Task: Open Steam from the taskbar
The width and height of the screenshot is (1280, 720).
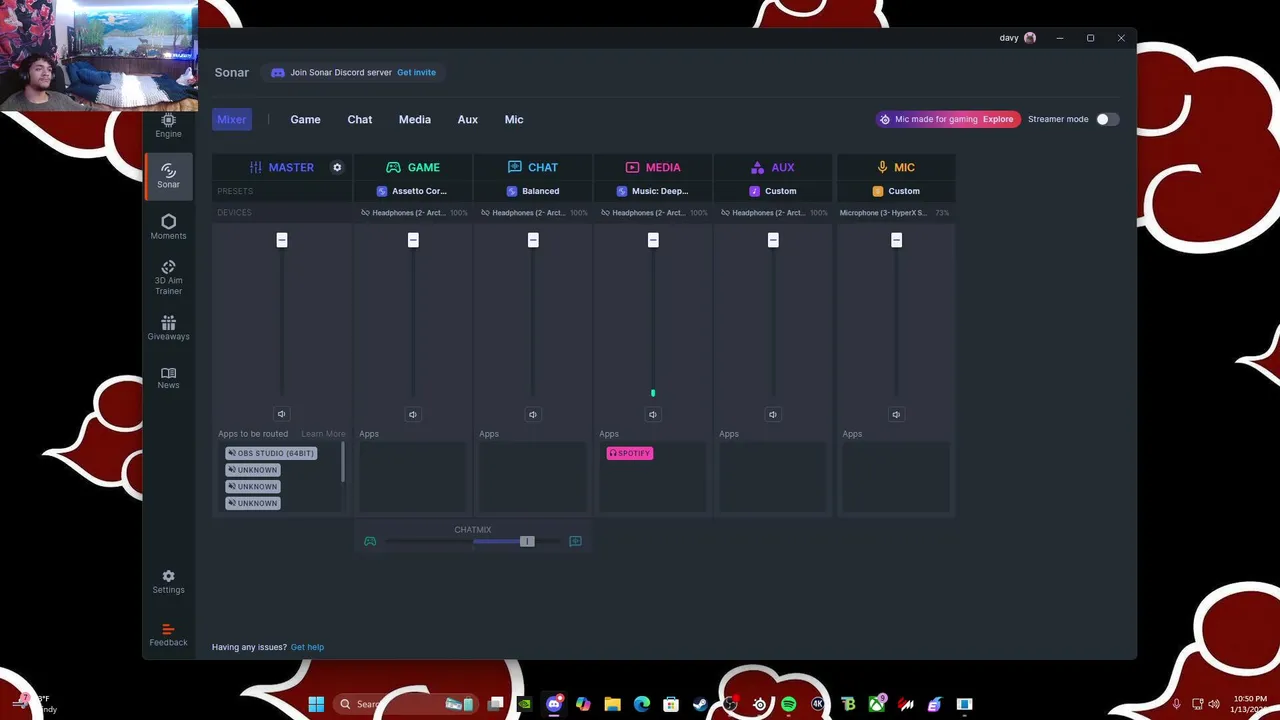Action: coord(700,704)
